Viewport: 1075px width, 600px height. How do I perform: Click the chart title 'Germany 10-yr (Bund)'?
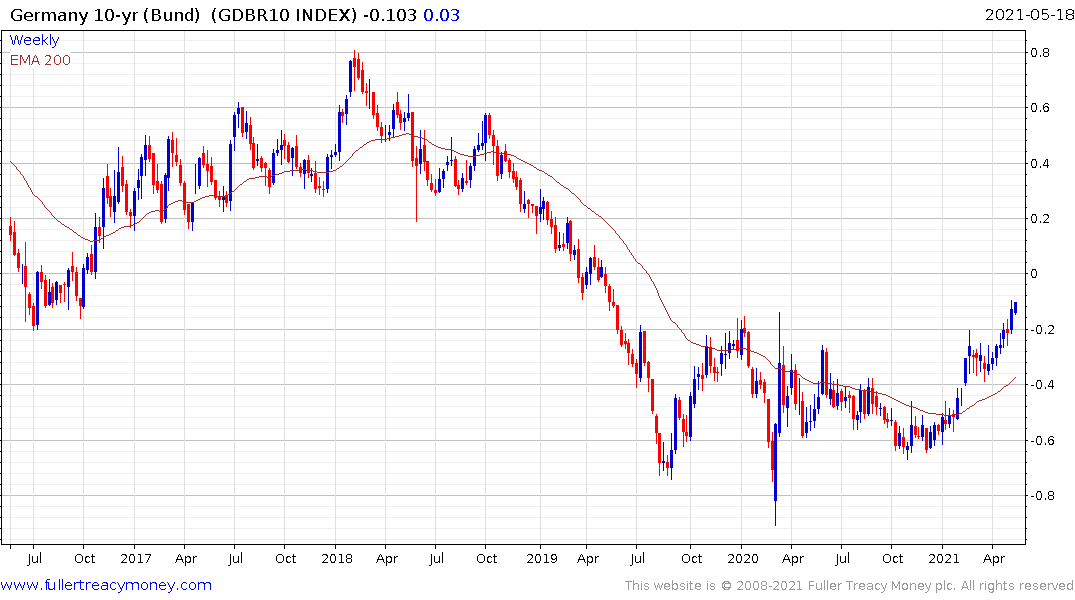point(106,14)
